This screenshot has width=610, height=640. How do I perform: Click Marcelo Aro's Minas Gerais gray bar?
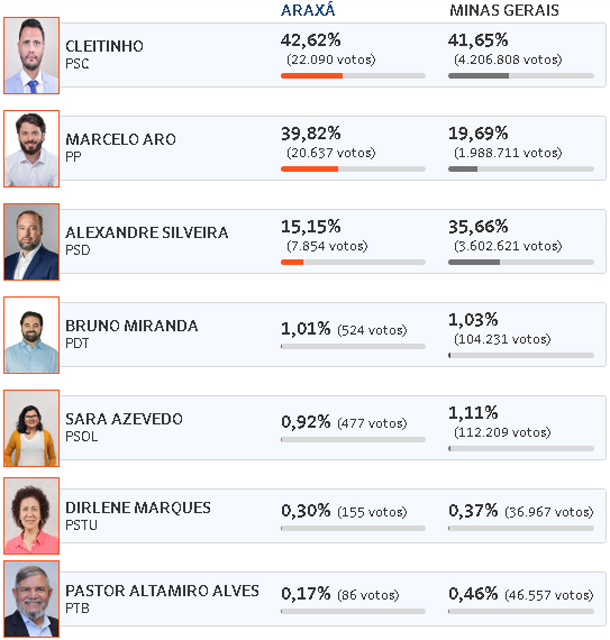[x=521, y=169]
